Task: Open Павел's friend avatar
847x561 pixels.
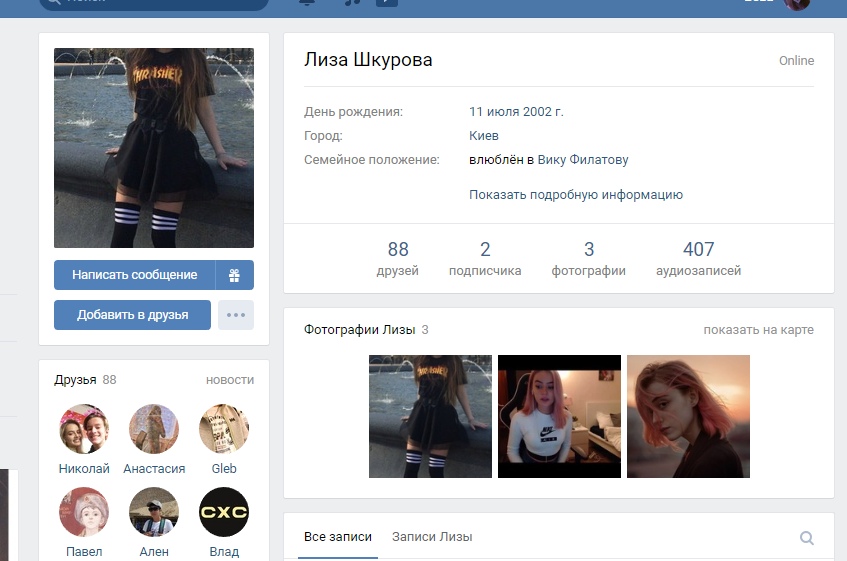Action: point(84,512)
